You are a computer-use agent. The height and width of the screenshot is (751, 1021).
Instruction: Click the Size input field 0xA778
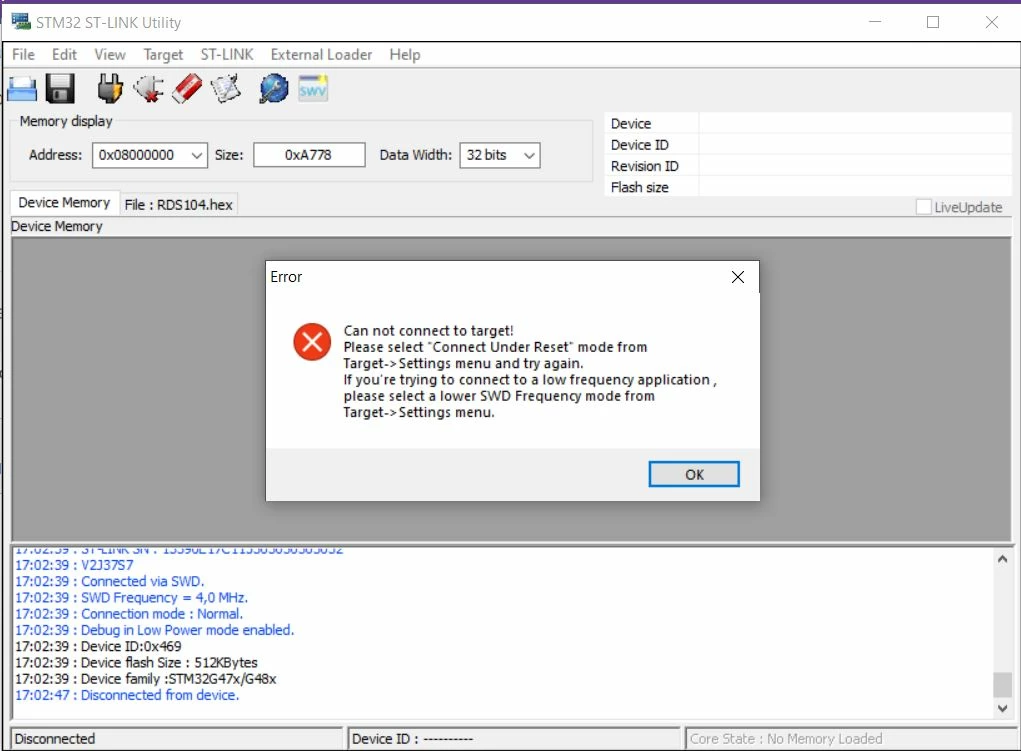tap(309, 155)
